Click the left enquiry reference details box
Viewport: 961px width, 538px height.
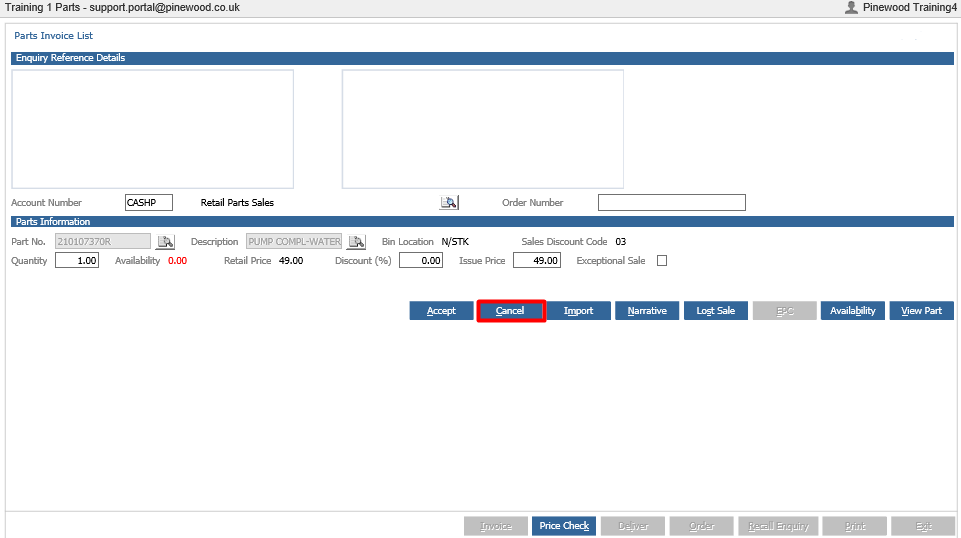click(153, 129)
